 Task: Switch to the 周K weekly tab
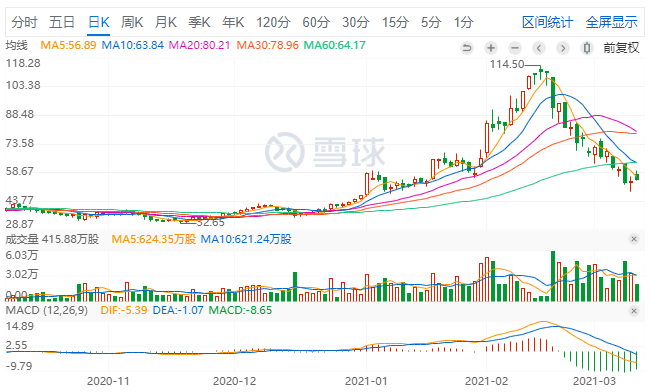click(x=132, y=22)
